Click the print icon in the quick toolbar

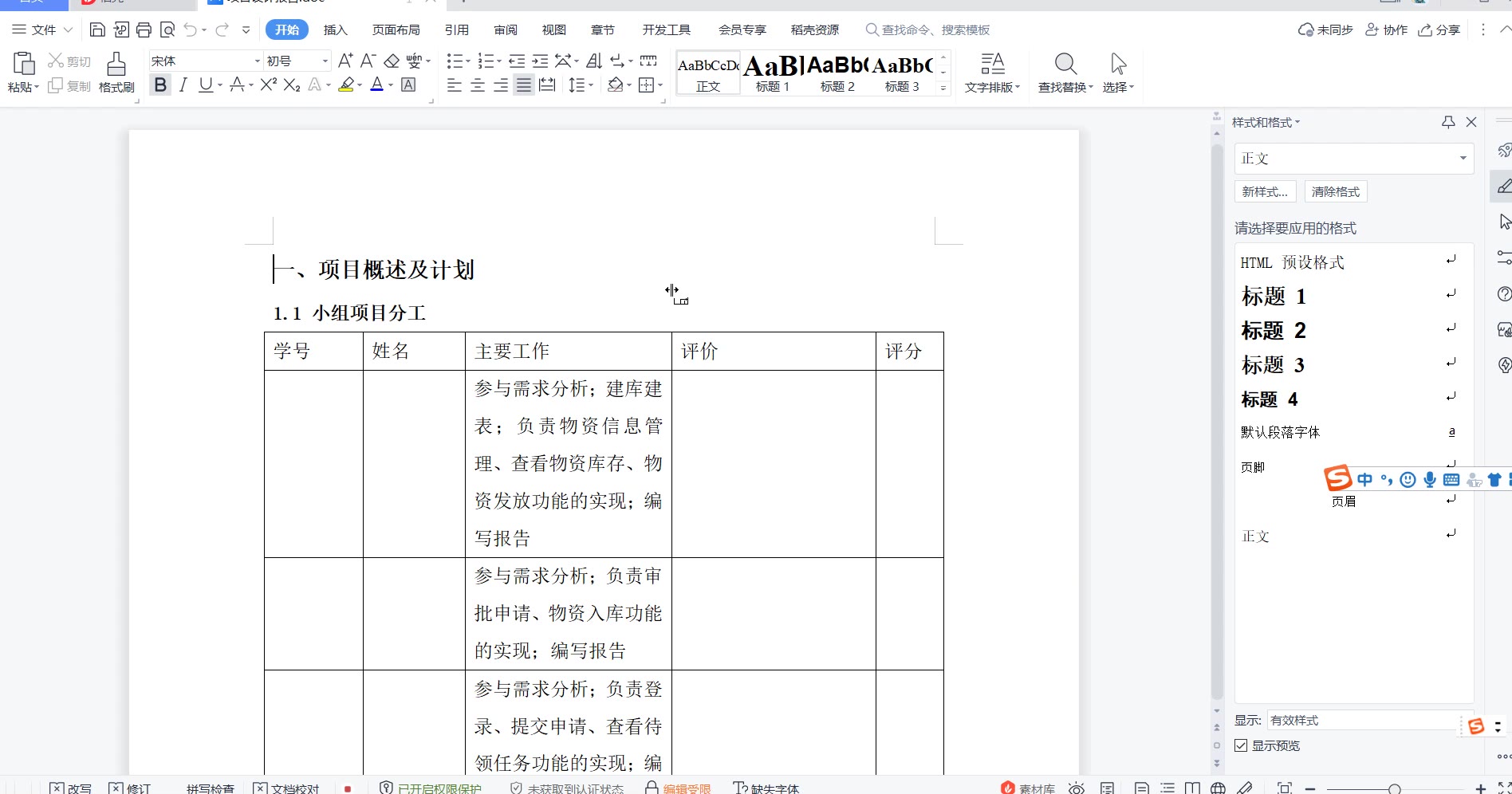[144, 30]
